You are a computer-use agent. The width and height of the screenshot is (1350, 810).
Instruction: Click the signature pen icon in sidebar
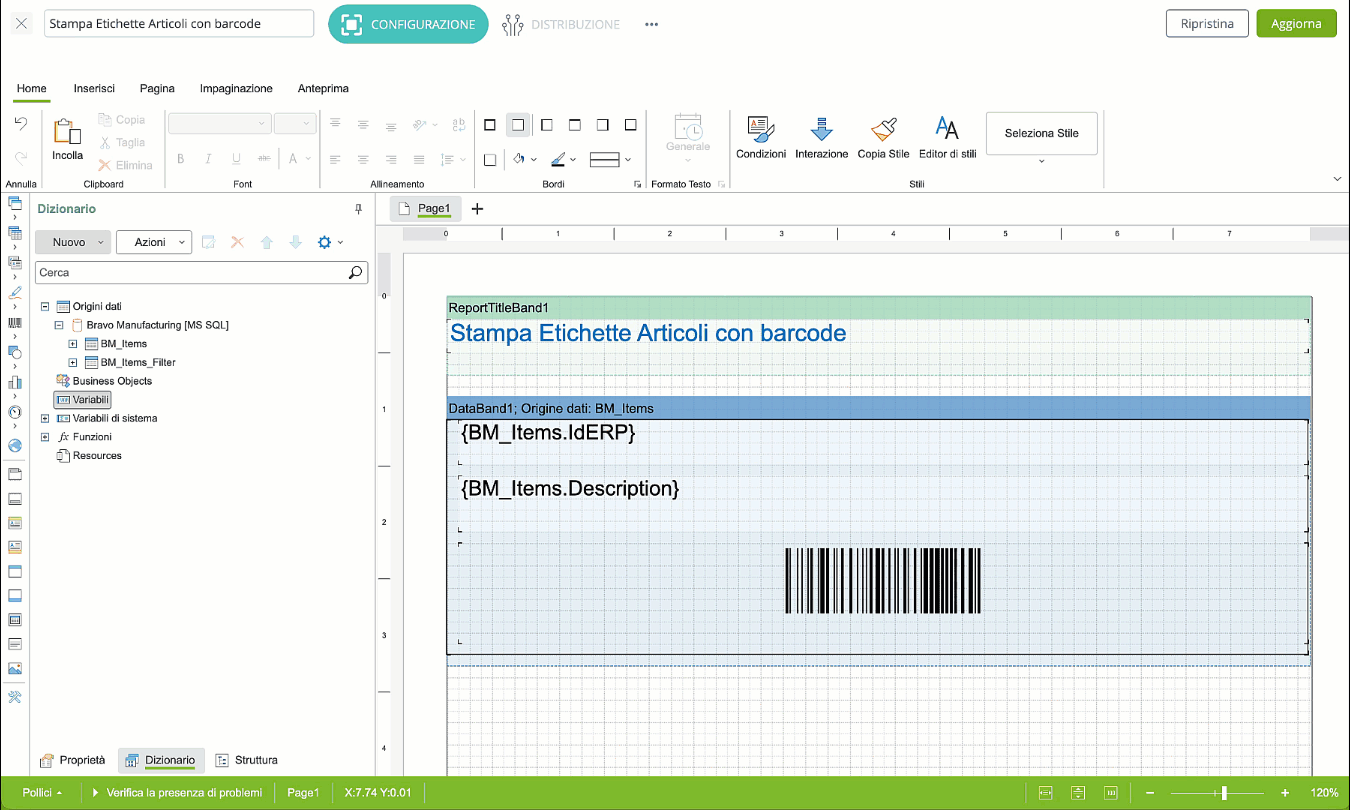point(14,293)
